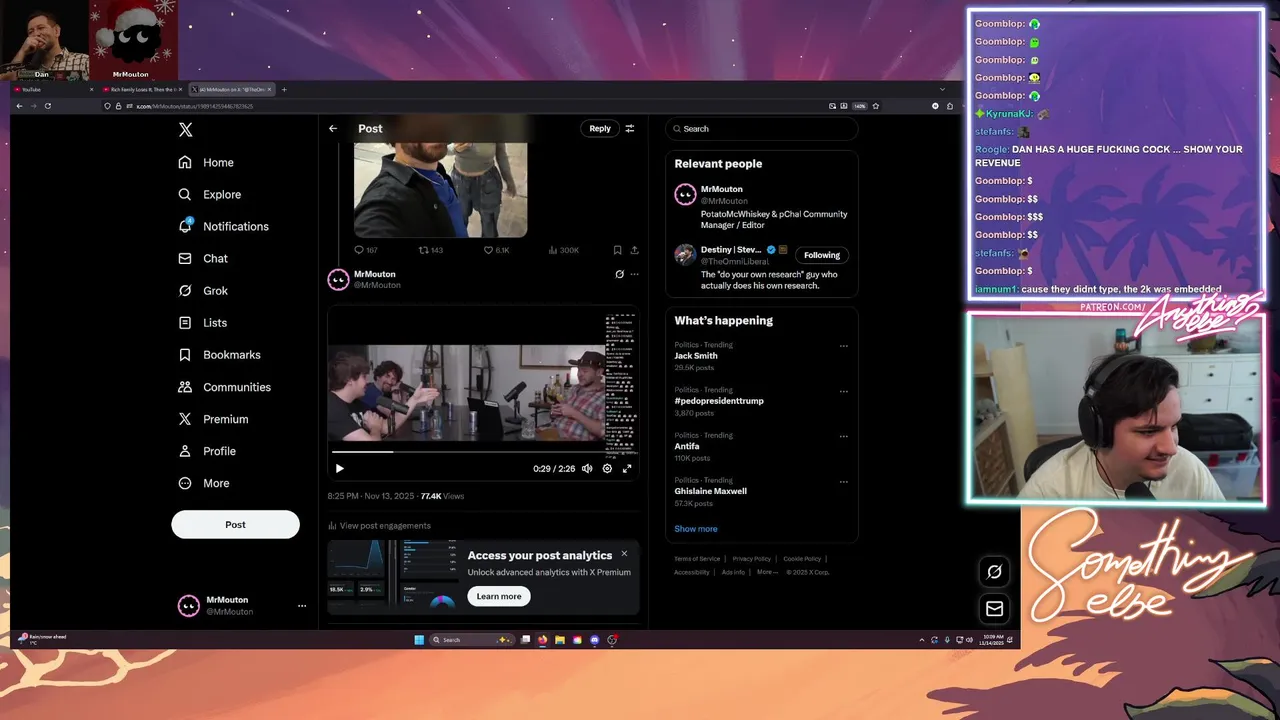Open Destiny profile avatar

685,255
